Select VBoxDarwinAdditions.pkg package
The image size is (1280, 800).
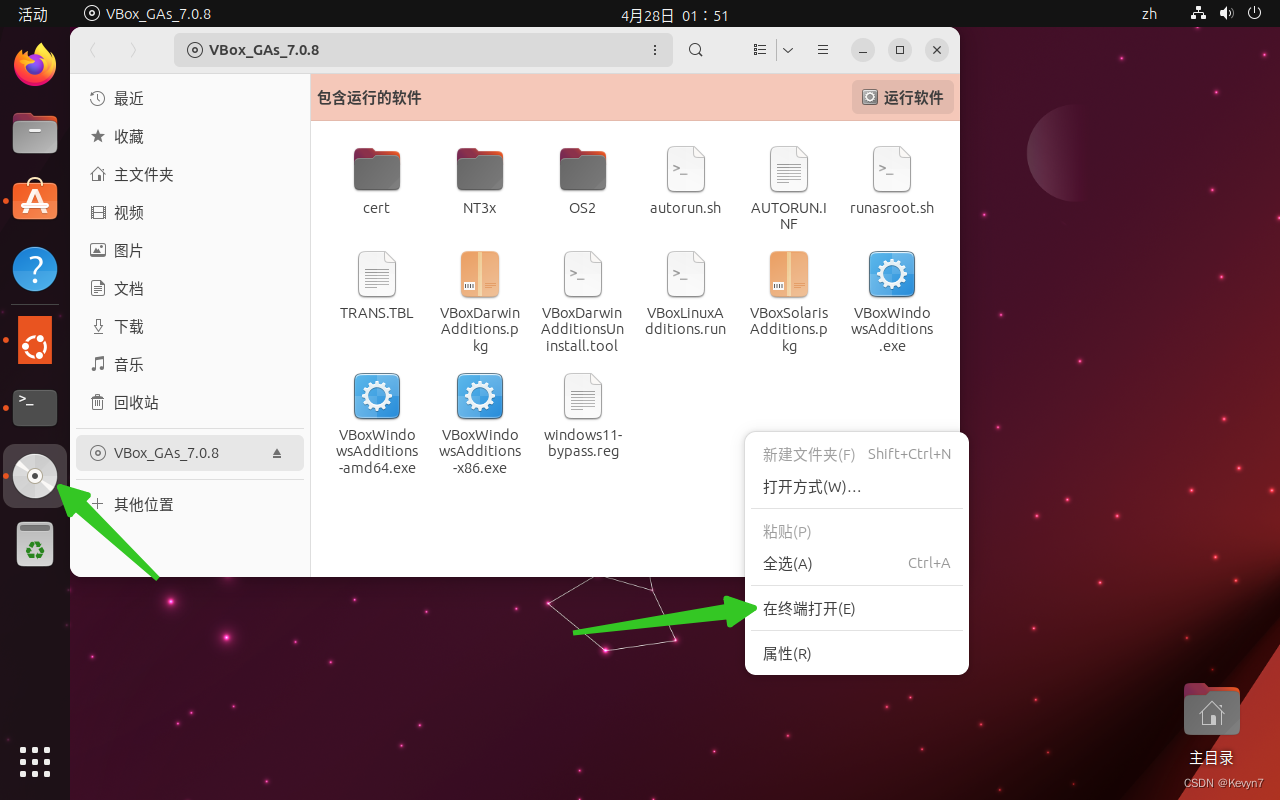(x=480, y=302)
